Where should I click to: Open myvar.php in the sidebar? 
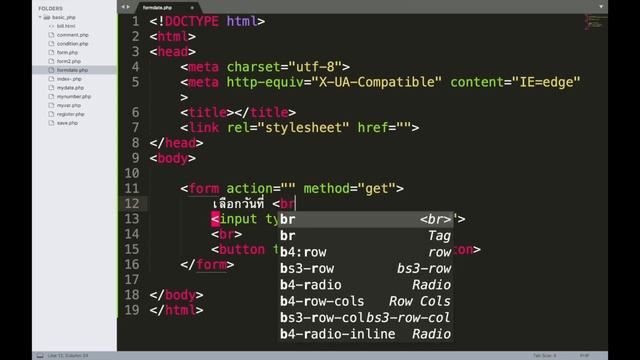tap(69, 105)
